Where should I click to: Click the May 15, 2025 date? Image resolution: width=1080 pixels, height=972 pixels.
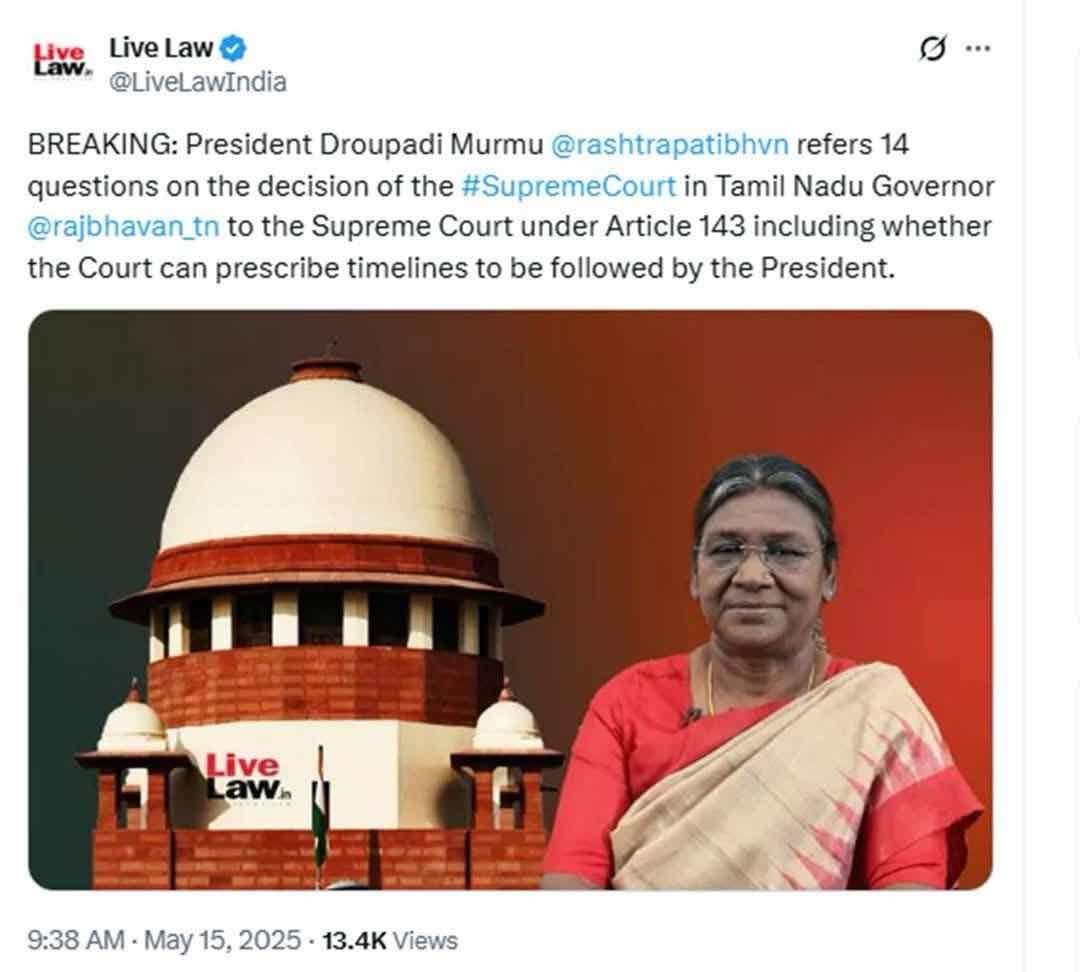[x=222, y=940]
